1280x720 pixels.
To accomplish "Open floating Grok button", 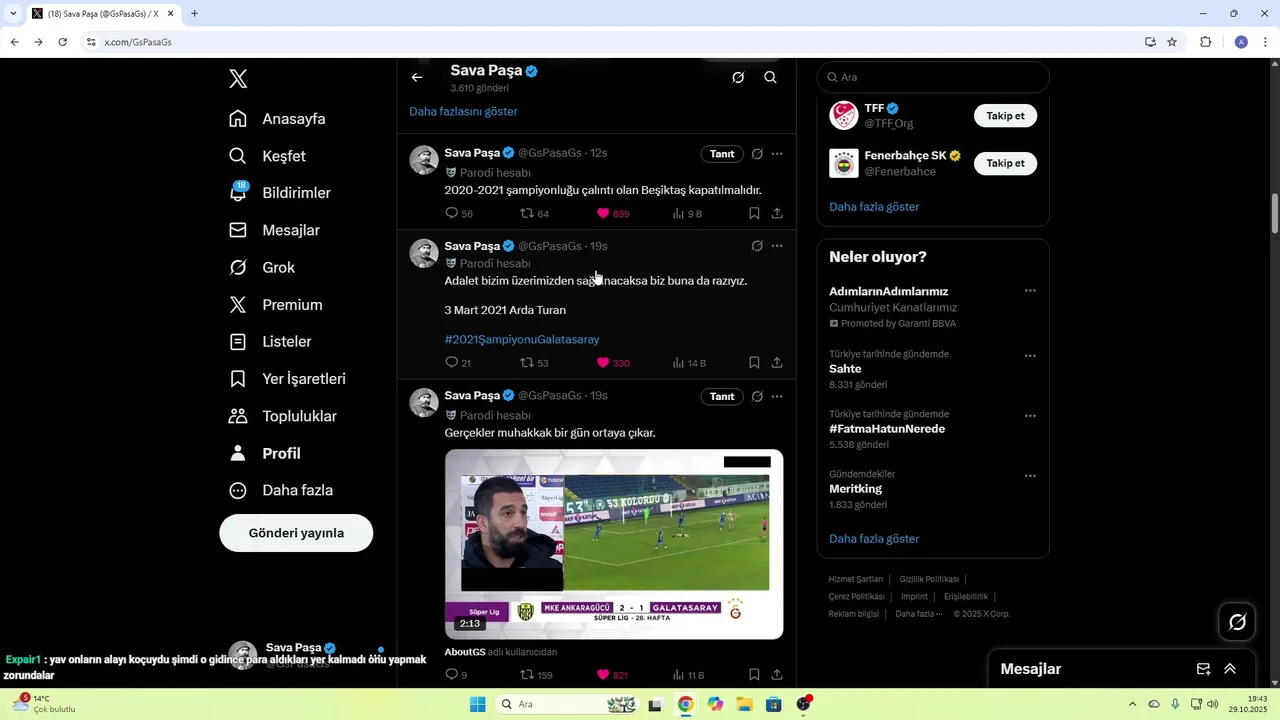I will pos(1237,622).
